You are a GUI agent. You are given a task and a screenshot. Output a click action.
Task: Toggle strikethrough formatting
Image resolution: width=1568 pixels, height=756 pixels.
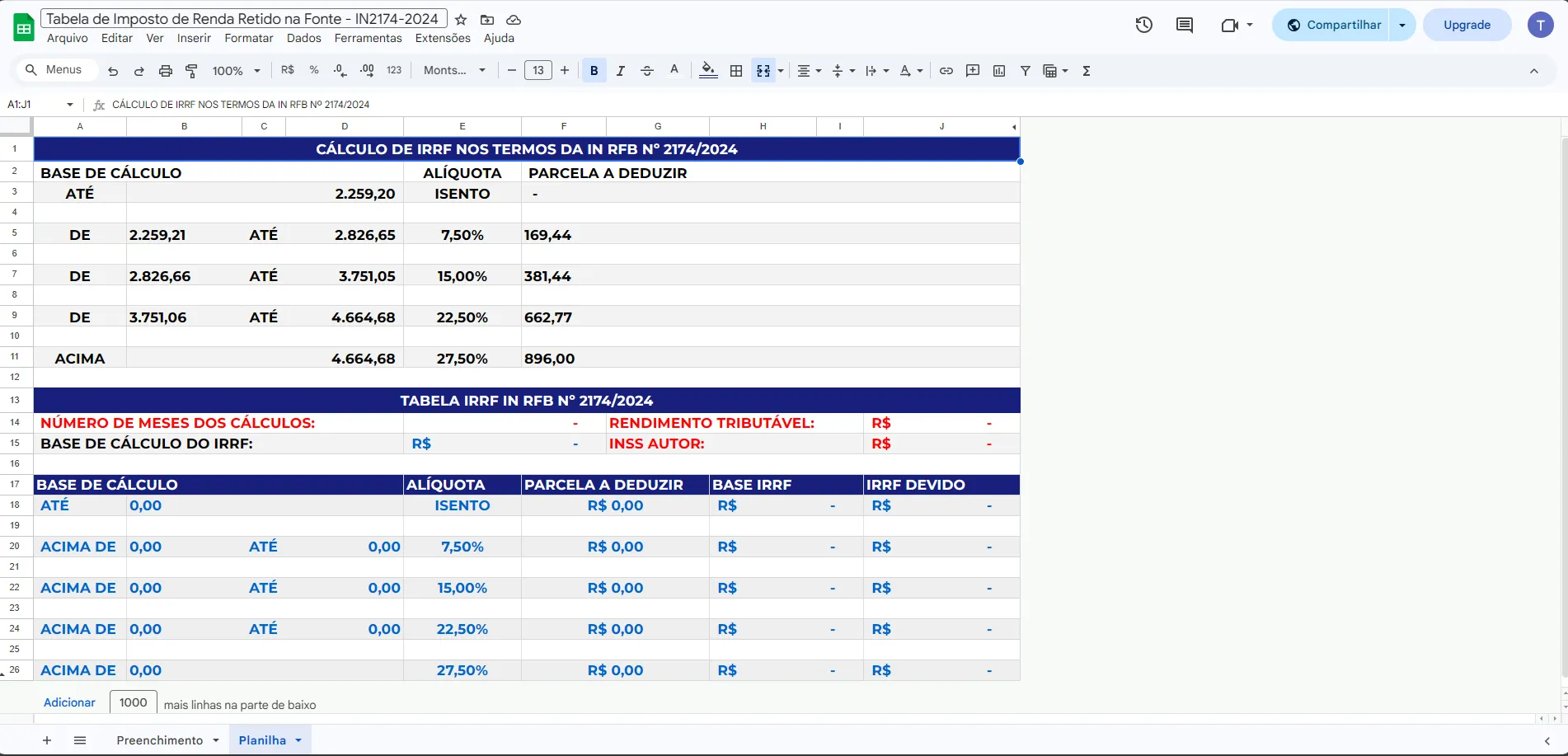tap(647, 71)
